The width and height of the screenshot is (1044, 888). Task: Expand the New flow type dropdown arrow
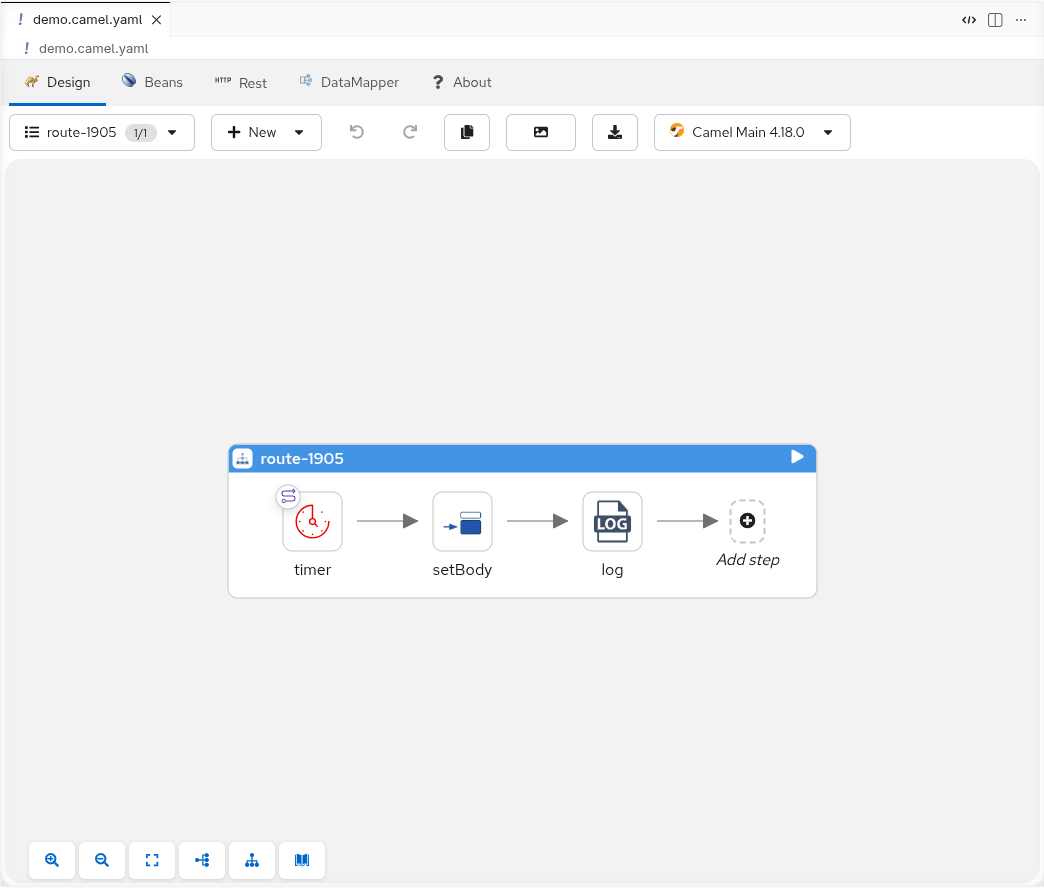300,132
